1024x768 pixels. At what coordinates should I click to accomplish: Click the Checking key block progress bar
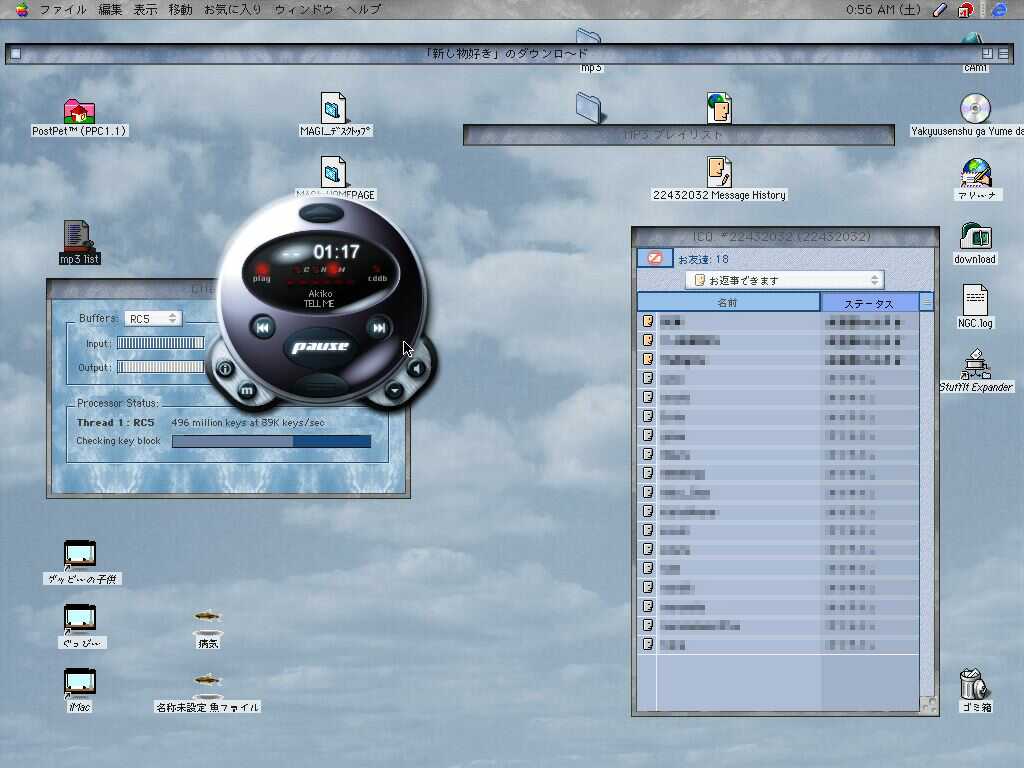coord(271,441)
